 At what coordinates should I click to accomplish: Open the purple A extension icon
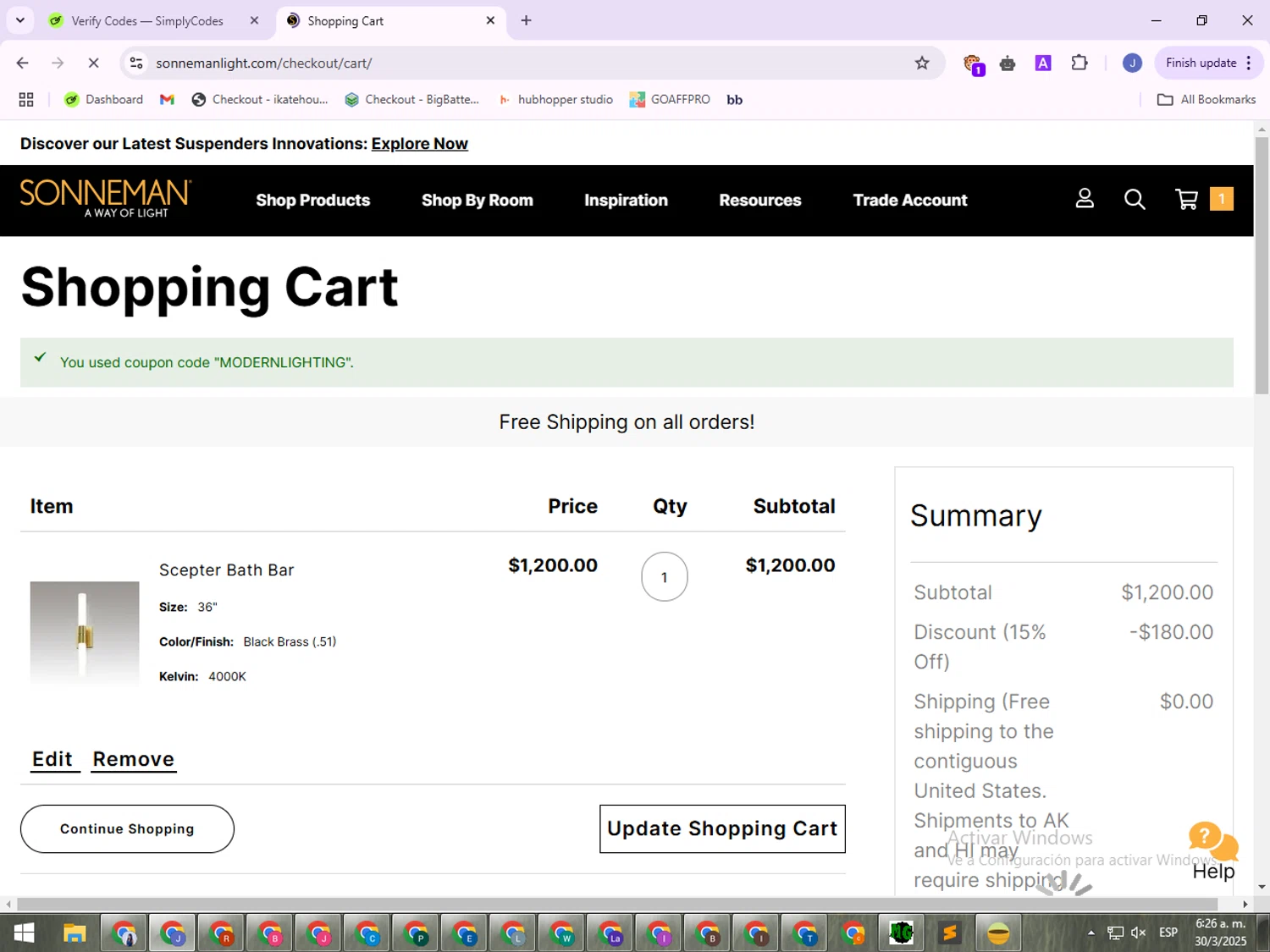[1043, 63]
